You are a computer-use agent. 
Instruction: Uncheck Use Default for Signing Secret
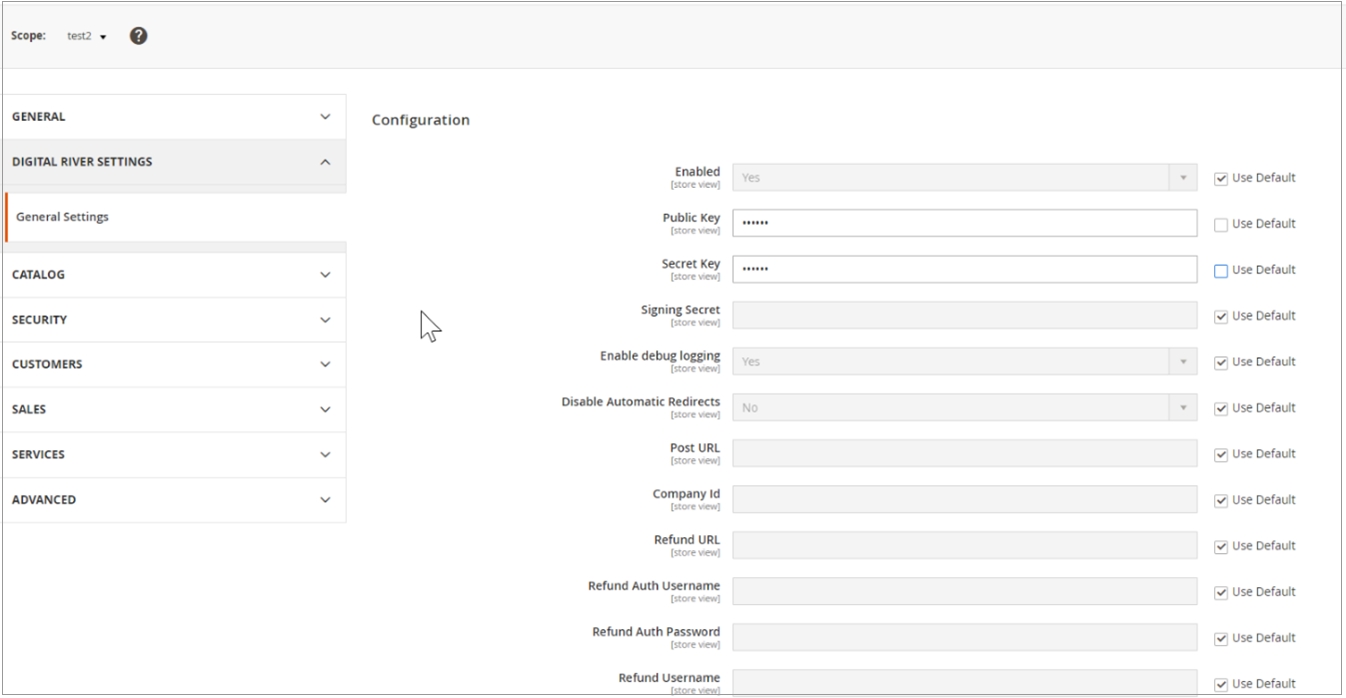(1220, 317)
